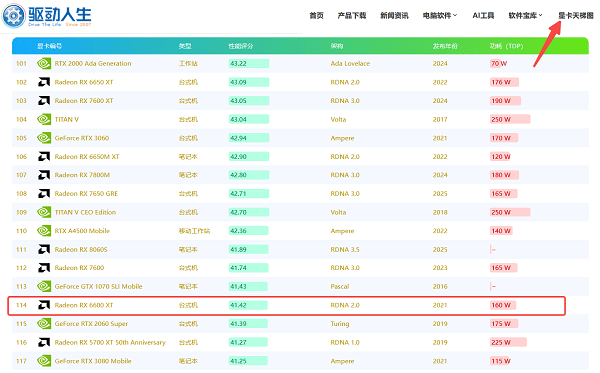Click the AMD icon next to Radeon RX 6600 XT
This screenshot has height=373, width=600.
tap(44, 305)
